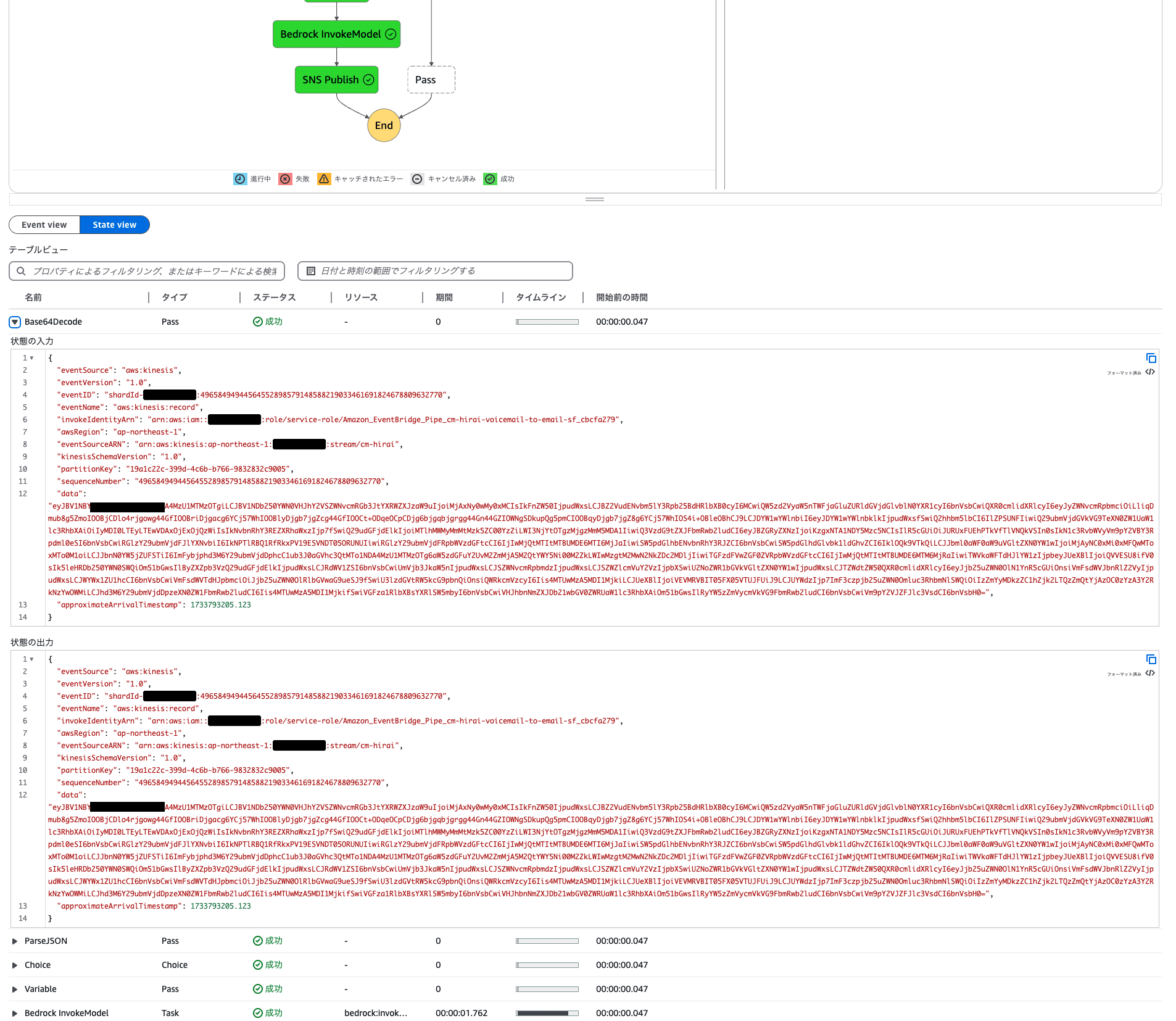Click the success legend icon

coord(490,179)
